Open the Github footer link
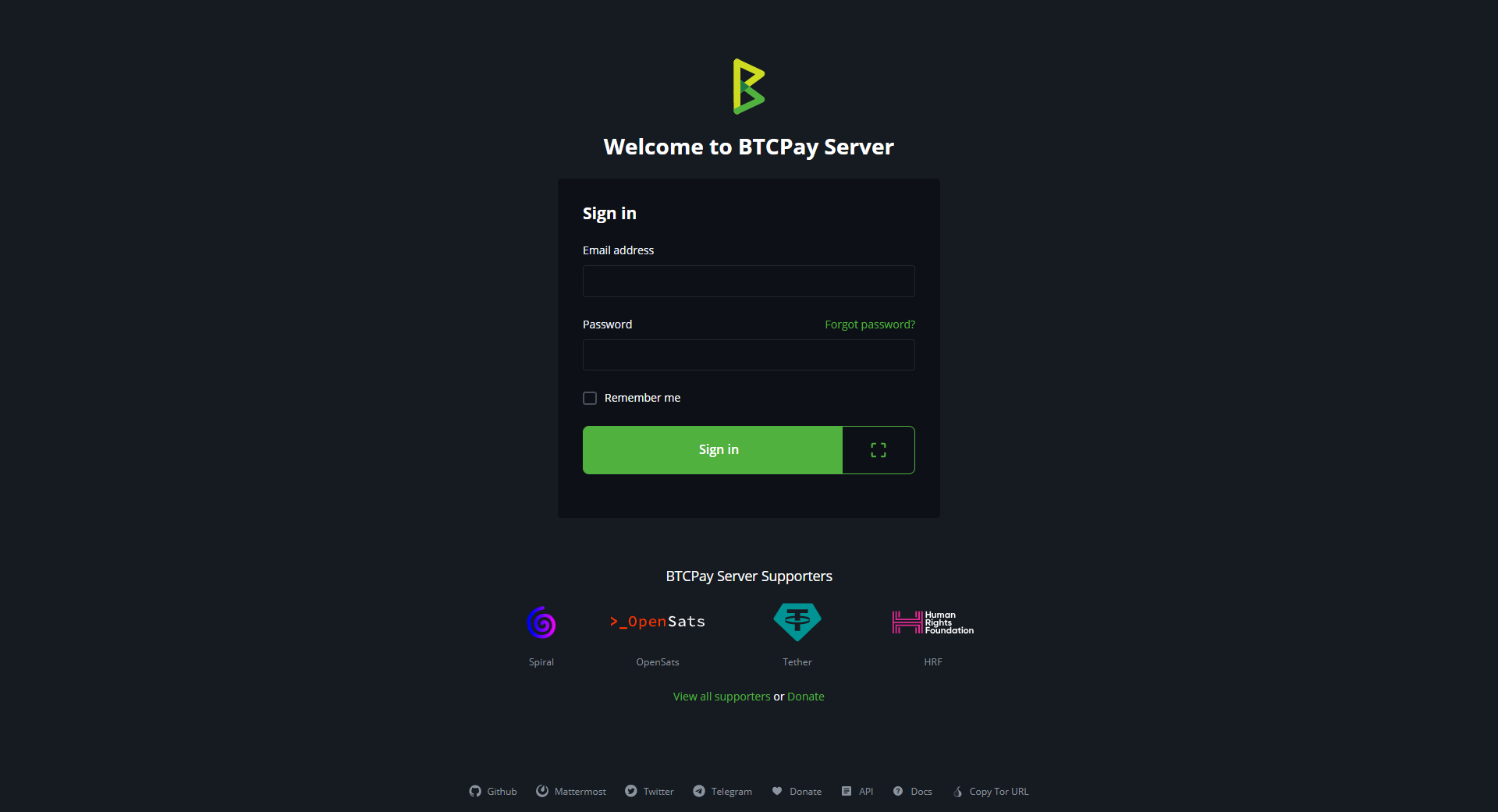 [493, 791]
